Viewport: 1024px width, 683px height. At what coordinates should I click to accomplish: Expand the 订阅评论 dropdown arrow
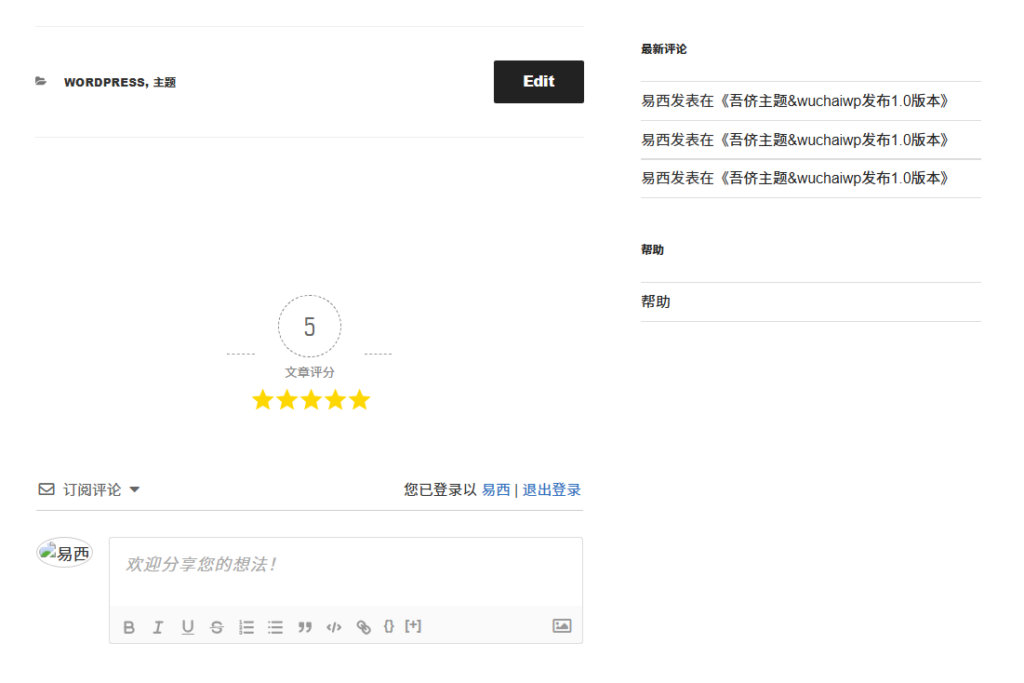click(135, 490)
